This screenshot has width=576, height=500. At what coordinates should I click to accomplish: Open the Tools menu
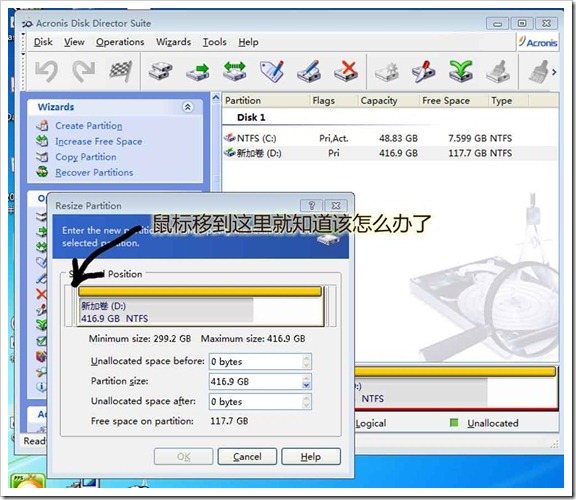point(215,42)
